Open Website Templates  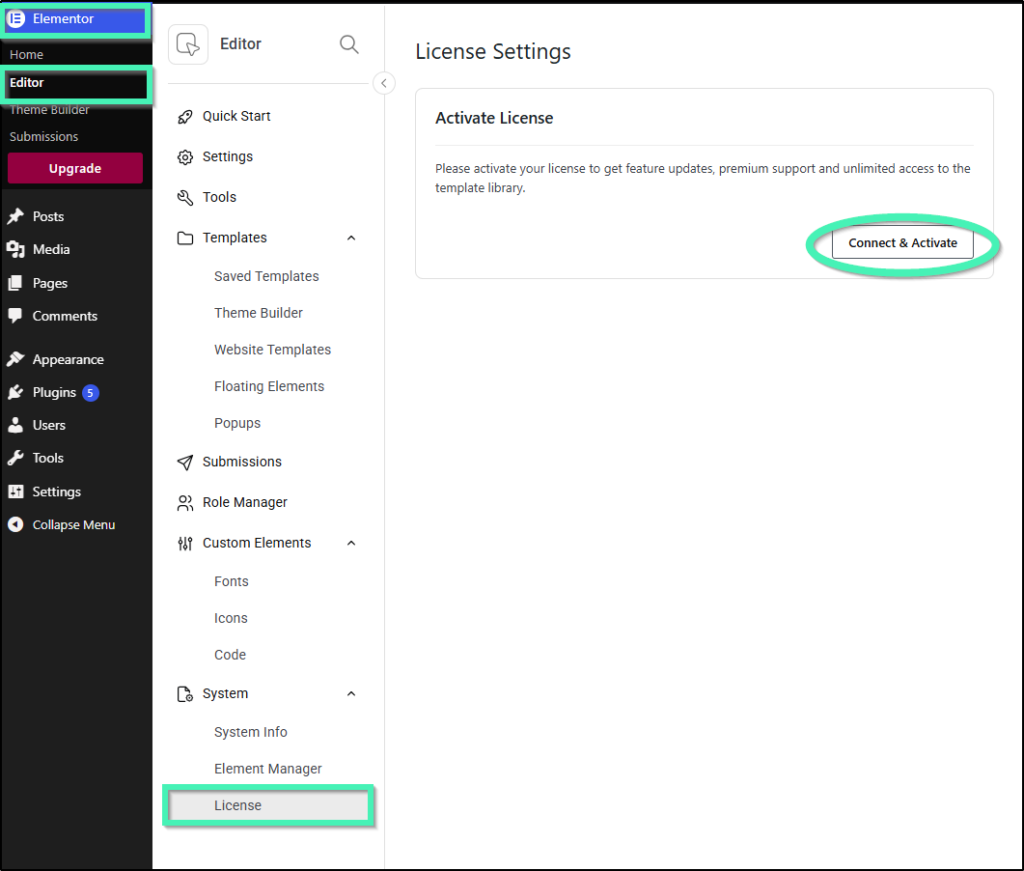coord(272,350)
